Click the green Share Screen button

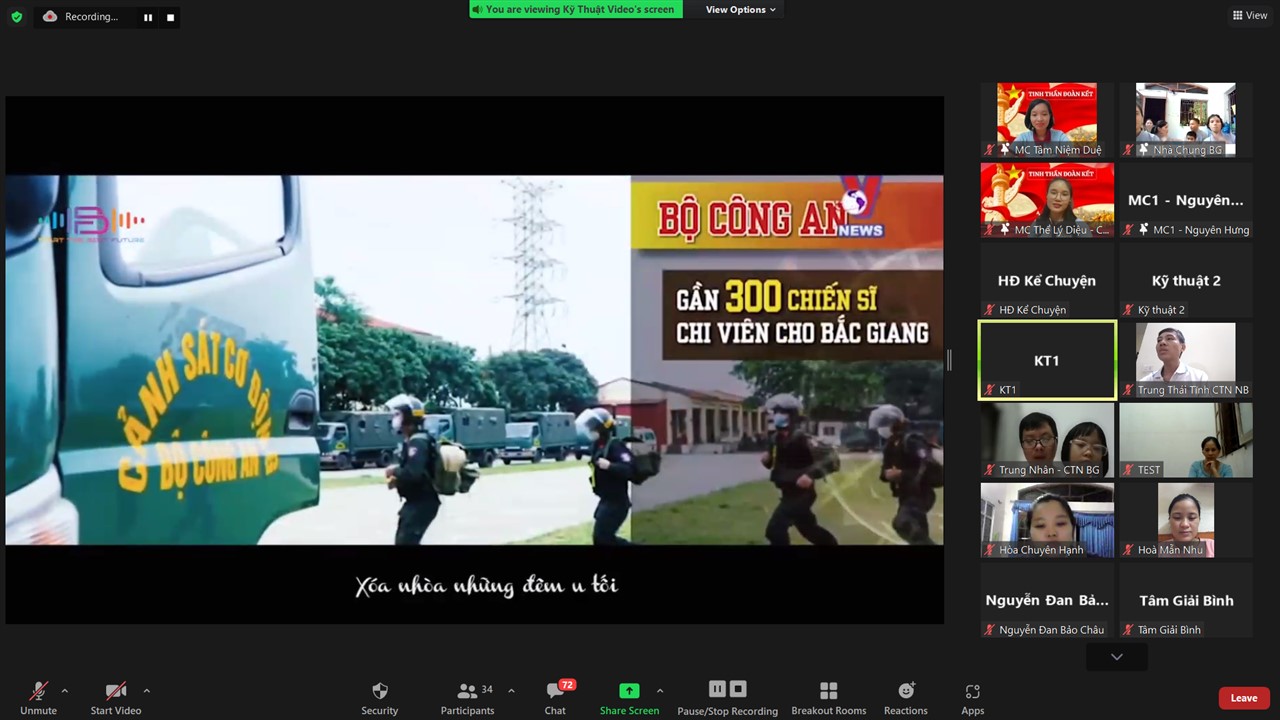(629, 698)
